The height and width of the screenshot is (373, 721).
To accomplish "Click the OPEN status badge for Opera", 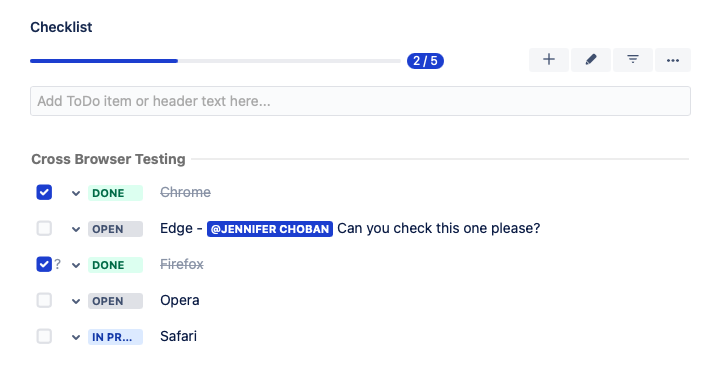I will (115, 301).
